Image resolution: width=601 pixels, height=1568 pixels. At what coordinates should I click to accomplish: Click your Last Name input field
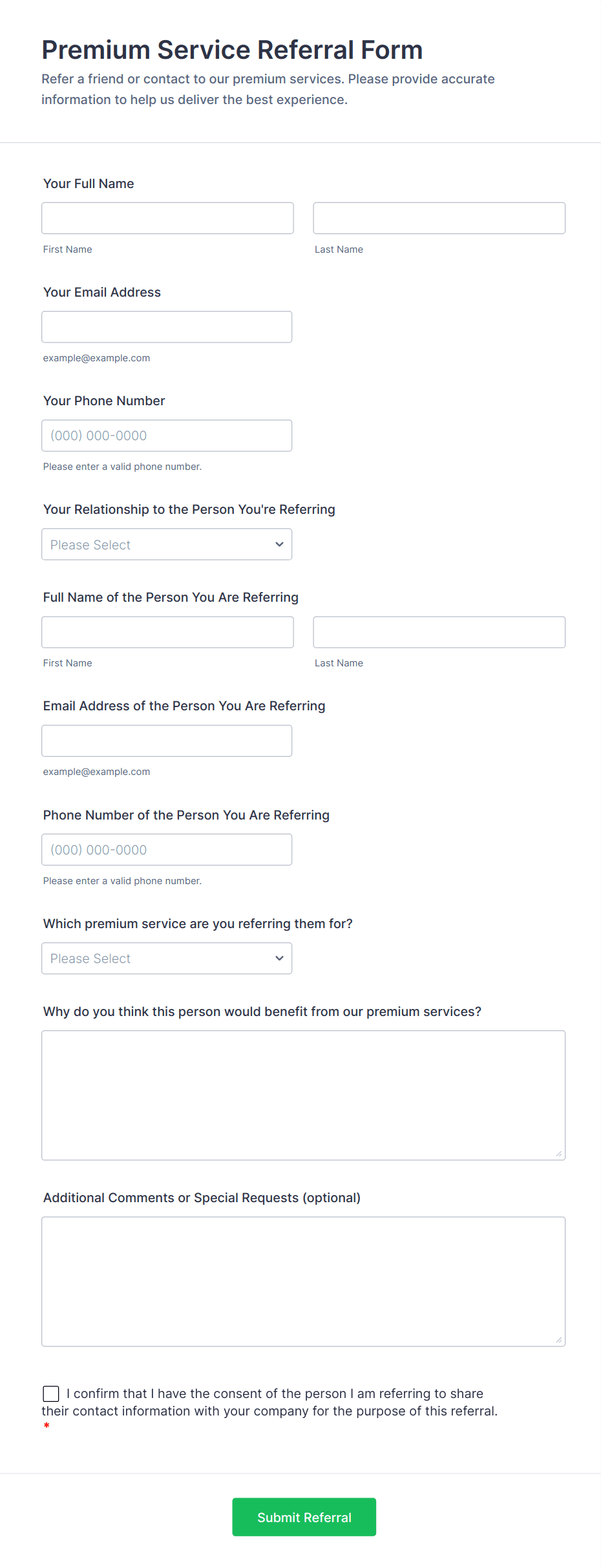(439, 218)
